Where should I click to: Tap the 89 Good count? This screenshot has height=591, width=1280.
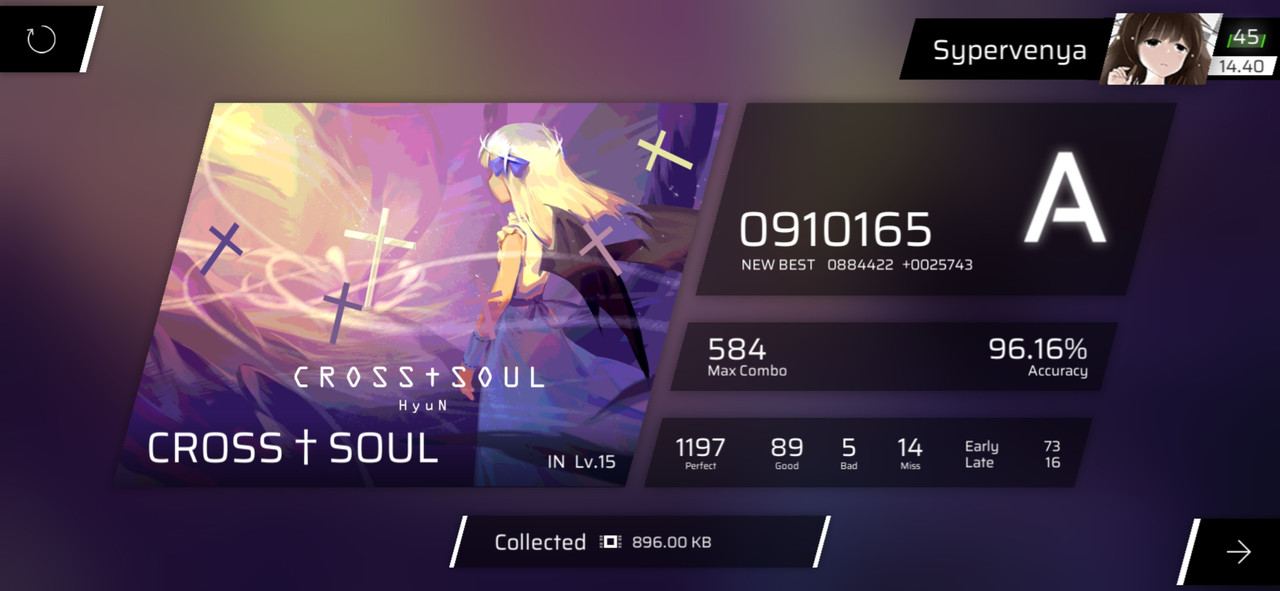787,447
